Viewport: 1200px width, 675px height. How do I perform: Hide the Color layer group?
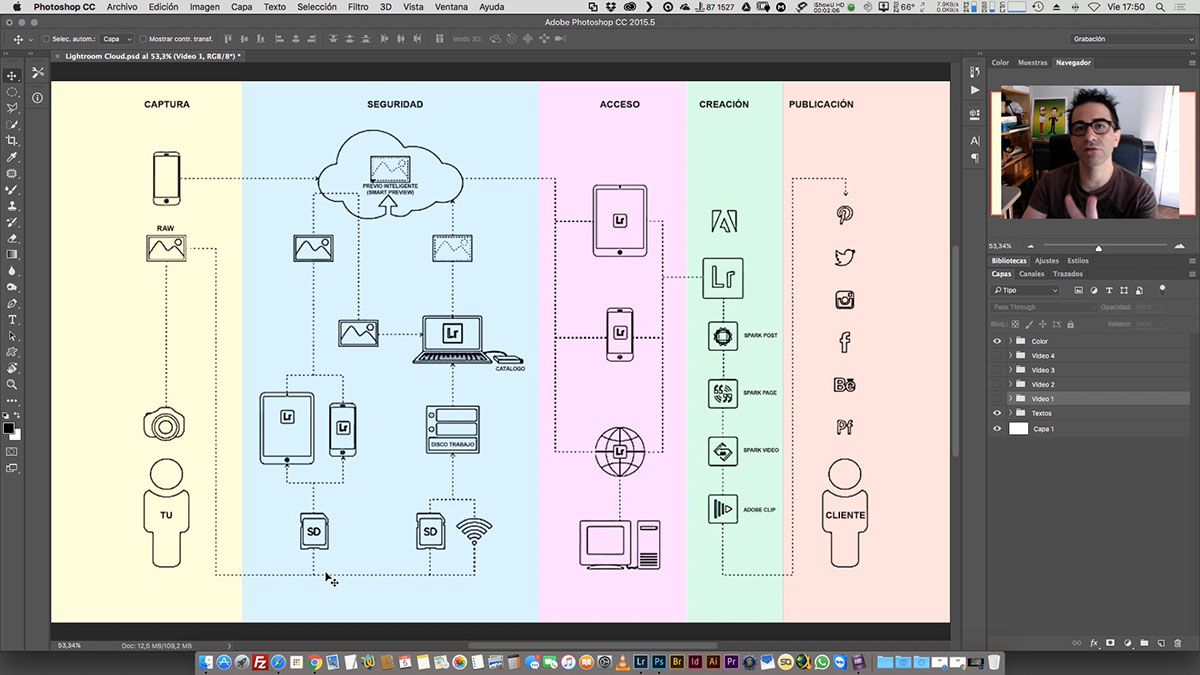[997, 341]
